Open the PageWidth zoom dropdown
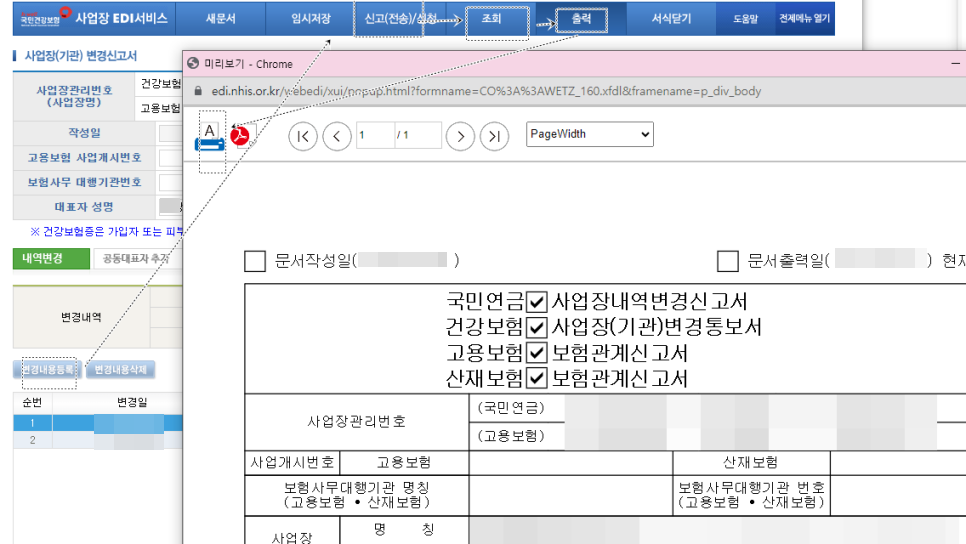The width and height of the screenshot is (966, 544). click(590, 134)
